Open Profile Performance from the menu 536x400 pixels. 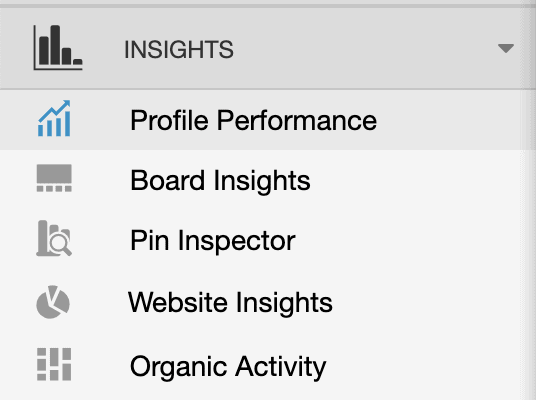(x=253, y=120)
